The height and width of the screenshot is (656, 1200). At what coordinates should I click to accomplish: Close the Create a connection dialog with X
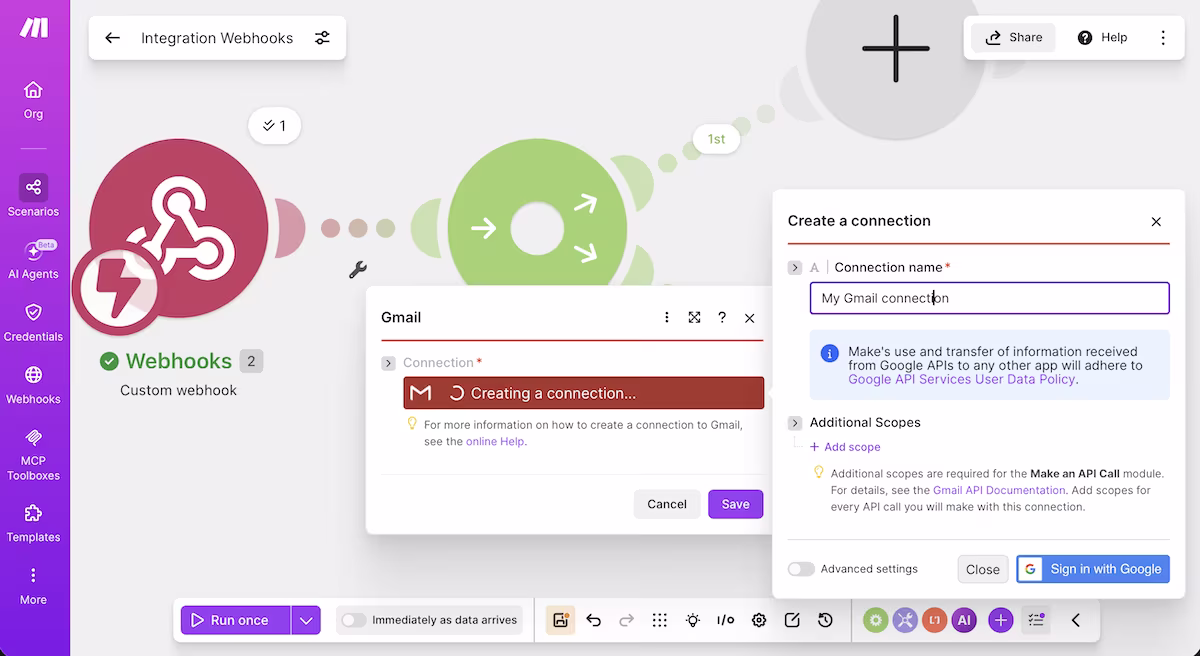(x=1156, y=222)
